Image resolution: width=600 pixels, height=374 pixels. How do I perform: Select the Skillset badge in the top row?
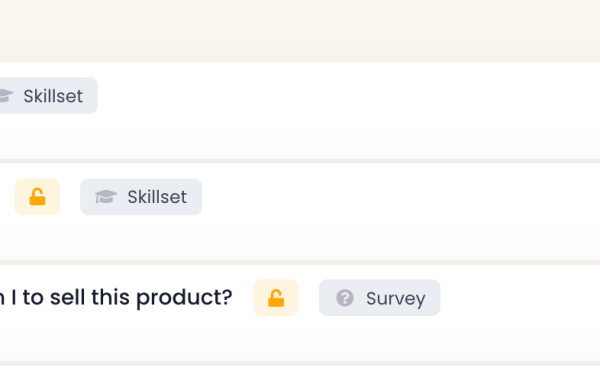click(49, 96)
